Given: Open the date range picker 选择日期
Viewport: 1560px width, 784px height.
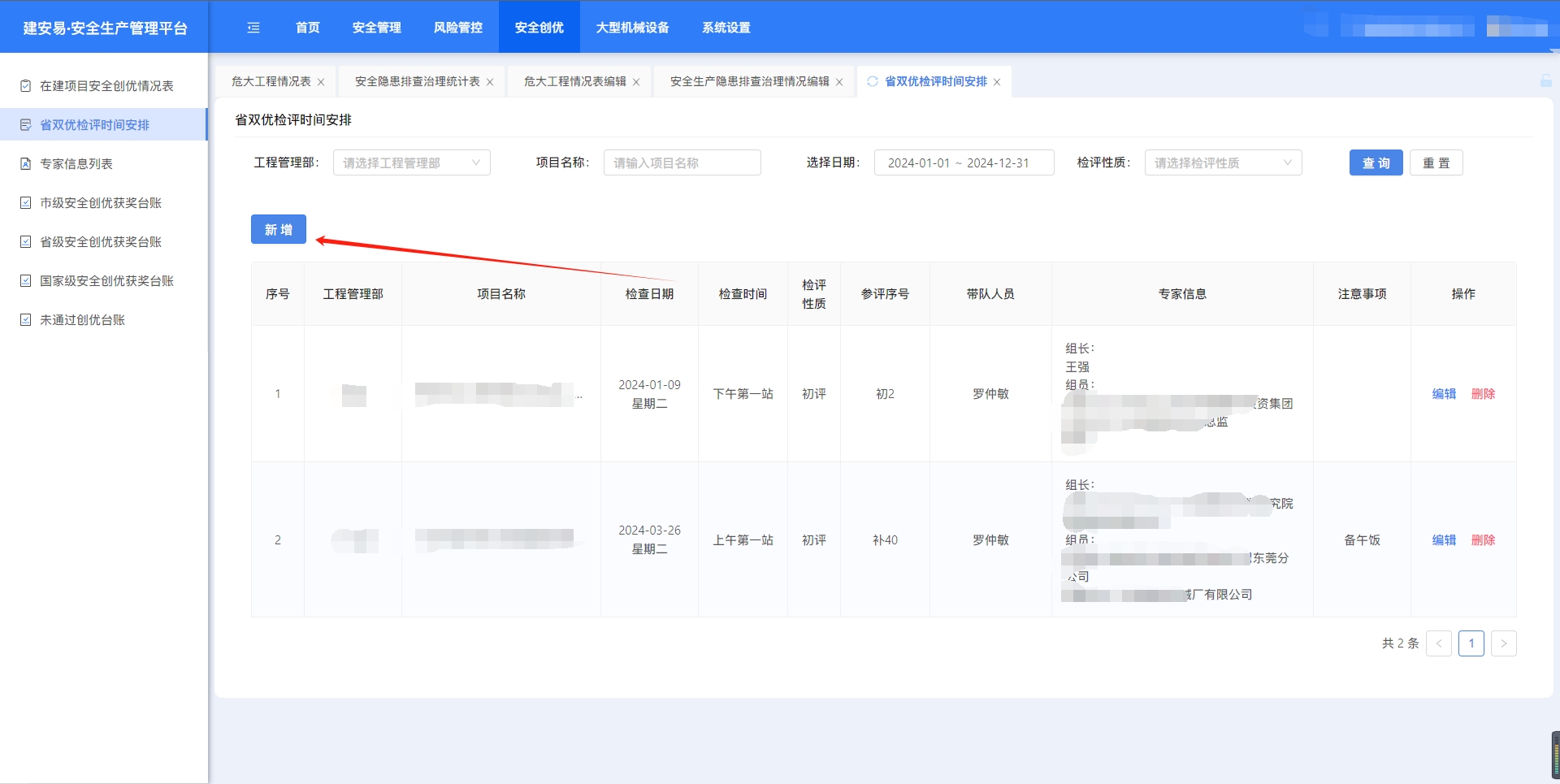Looking at the screenshot, I should (964, 162).
